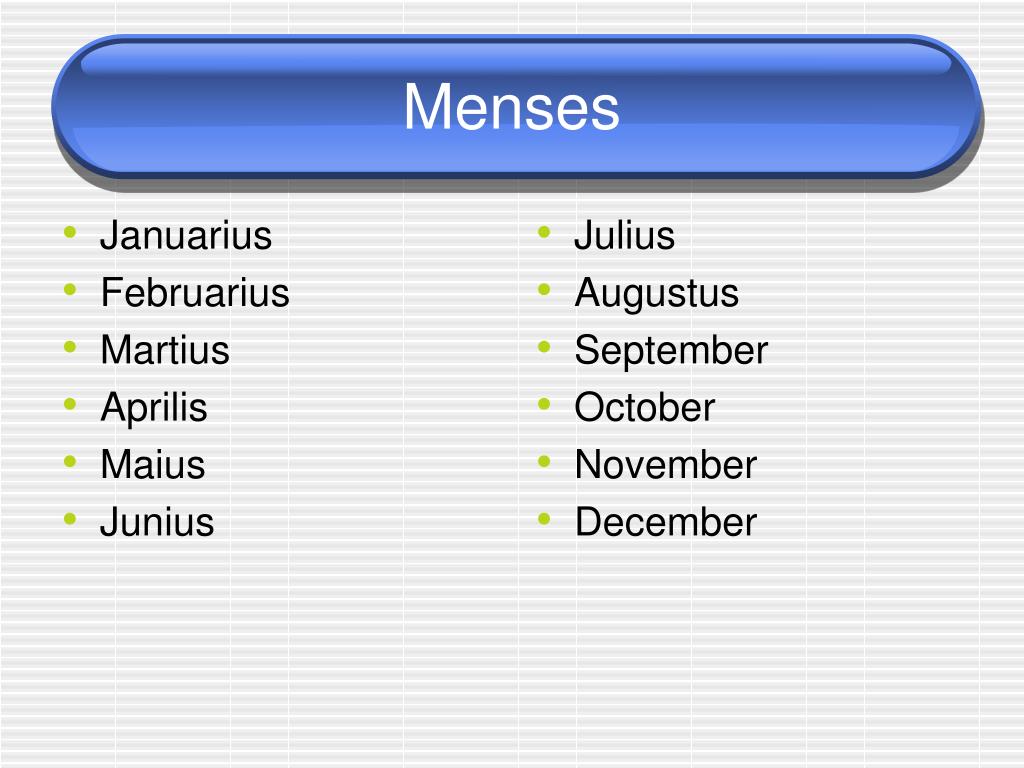Click the bullet next to December
This screenshot has height=768, width=1024.
click(x=544, y=519)
